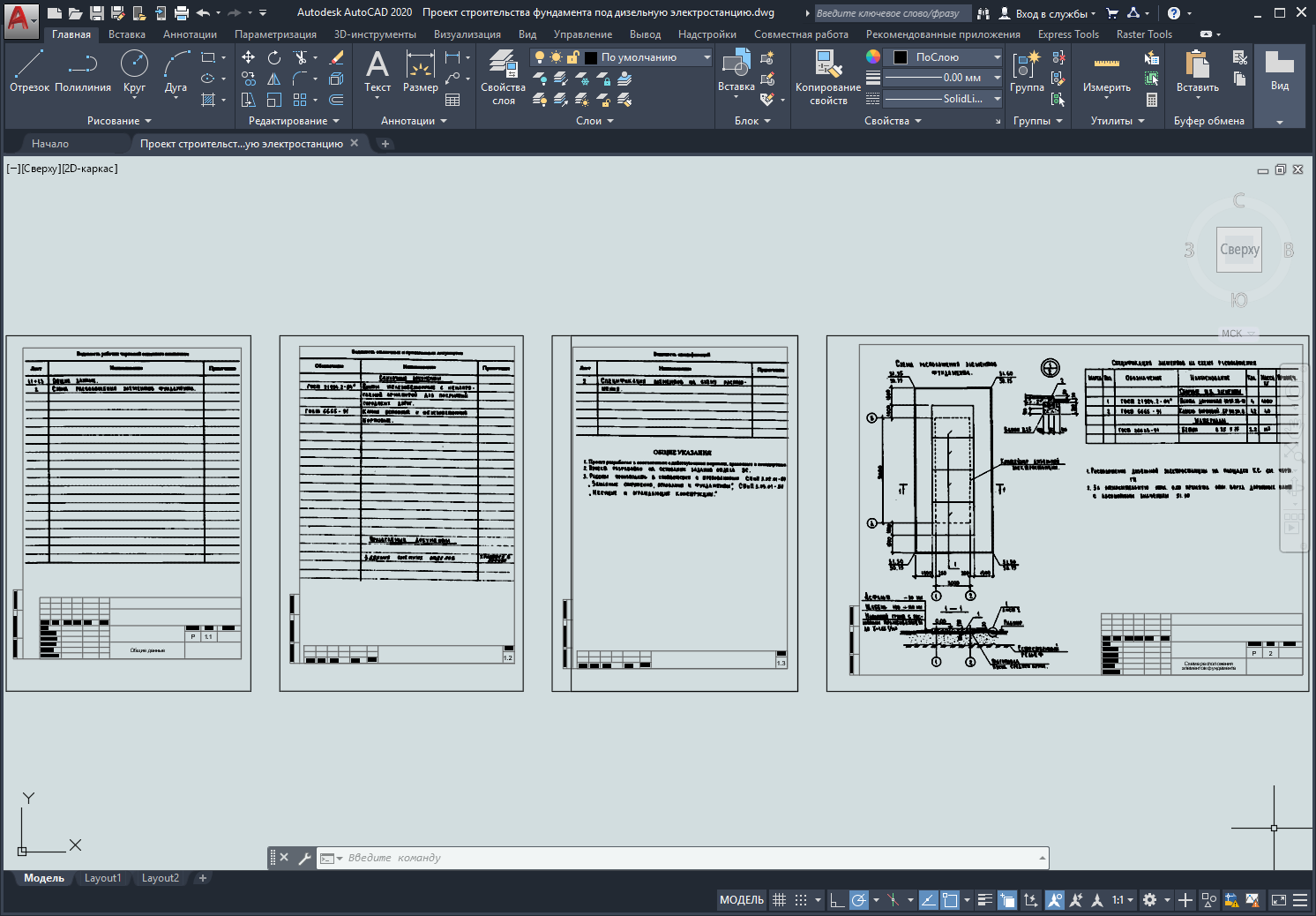1316x916 pixels.
Task: Click the Stretch tool icon
Action: (x=249, y=100)
